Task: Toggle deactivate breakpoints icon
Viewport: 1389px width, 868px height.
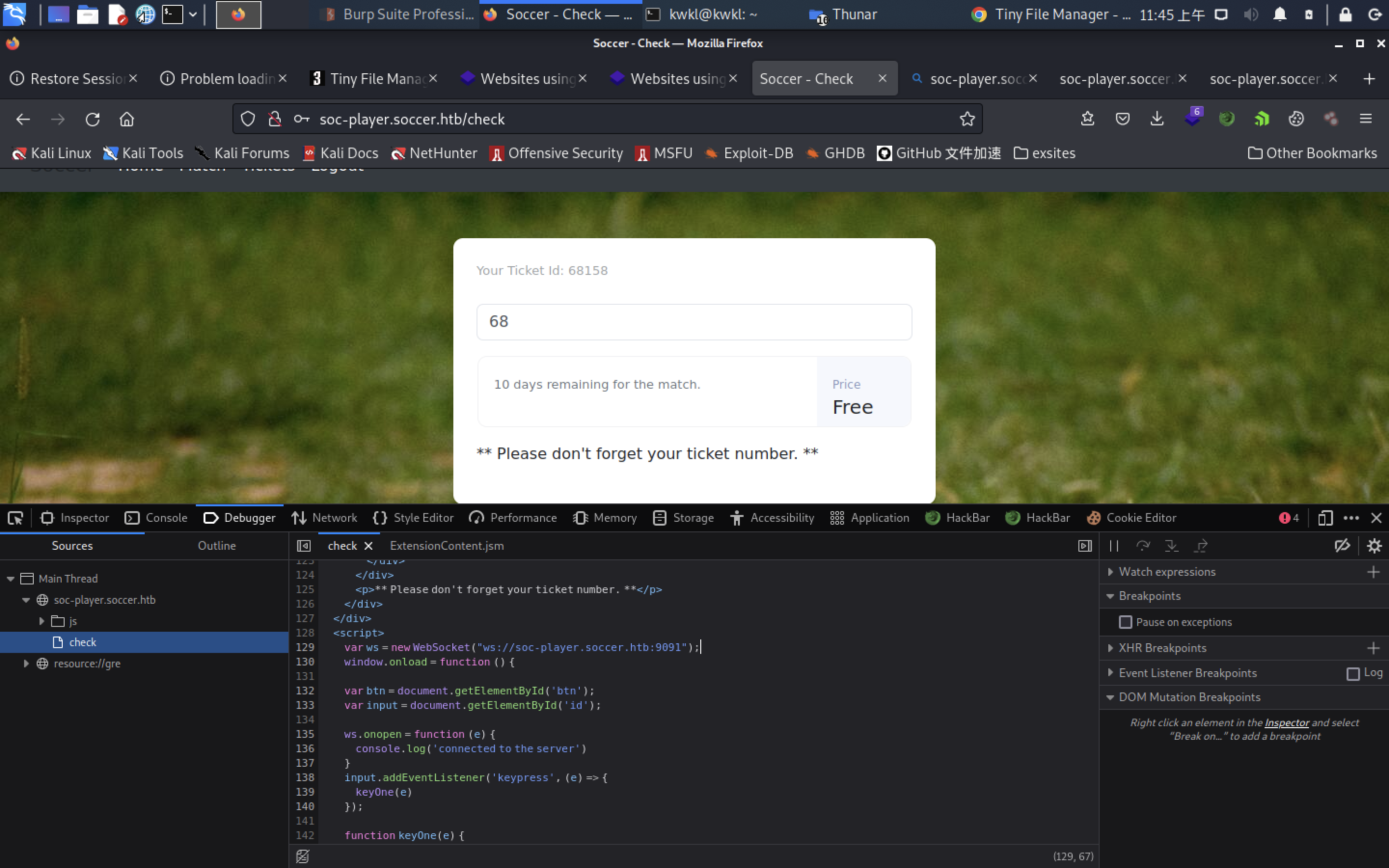Action: click(x=1342, y=545)
